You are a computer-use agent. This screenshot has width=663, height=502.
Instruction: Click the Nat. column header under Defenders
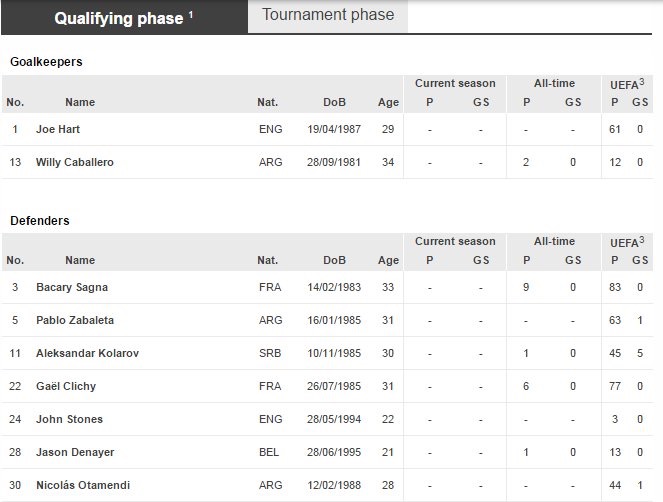click(267, 260)
